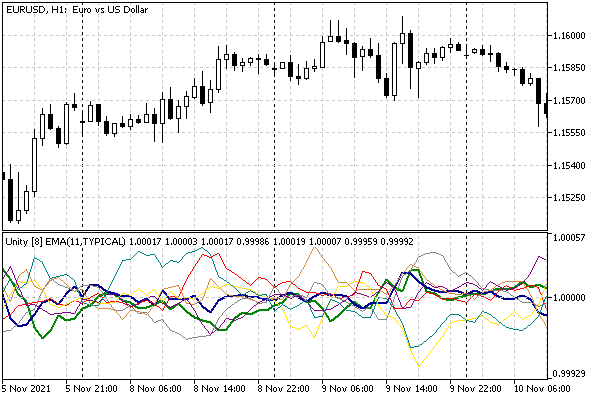Screen dimensions: 600x400
Task: Click indicator value 0.99986 in the Unity legend
Action: (x=253, y=242)
